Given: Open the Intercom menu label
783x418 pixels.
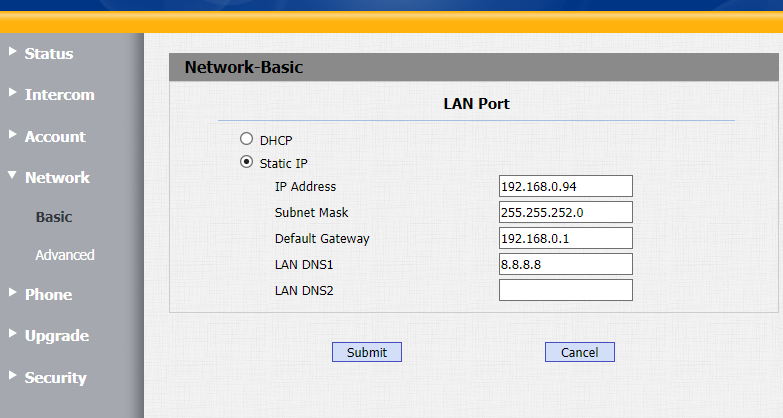Looking at the screenshot, I should point(60,95).
